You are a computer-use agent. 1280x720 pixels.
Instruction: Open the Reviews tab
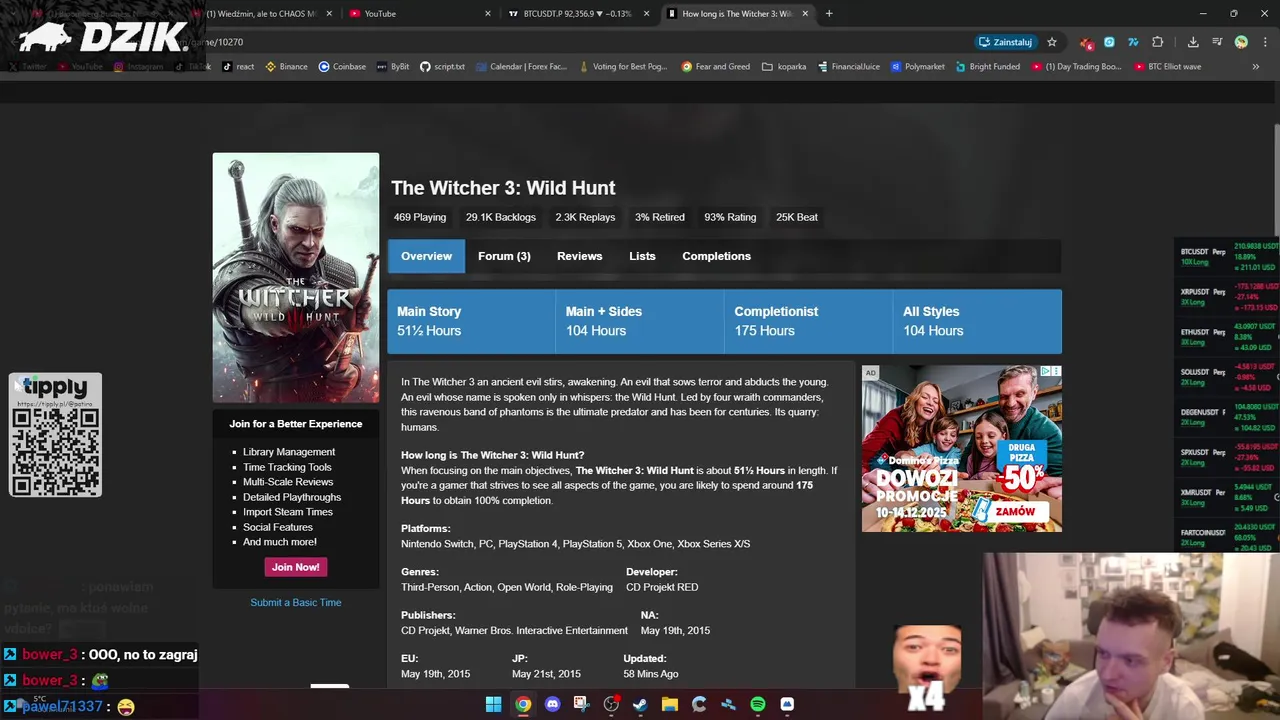pyautogui.click(x=580, y=256)
